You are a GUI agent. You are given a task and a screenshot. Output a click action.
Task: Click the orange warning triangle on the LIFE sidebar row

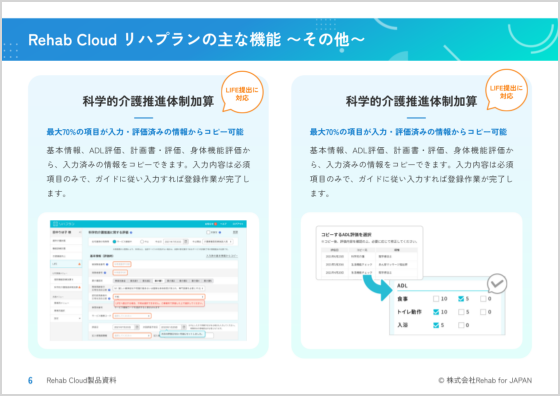pos(79,264)
